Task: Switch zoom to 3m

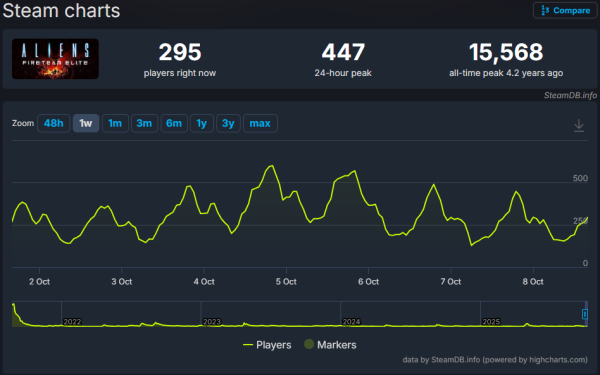Action: (144, 123)
